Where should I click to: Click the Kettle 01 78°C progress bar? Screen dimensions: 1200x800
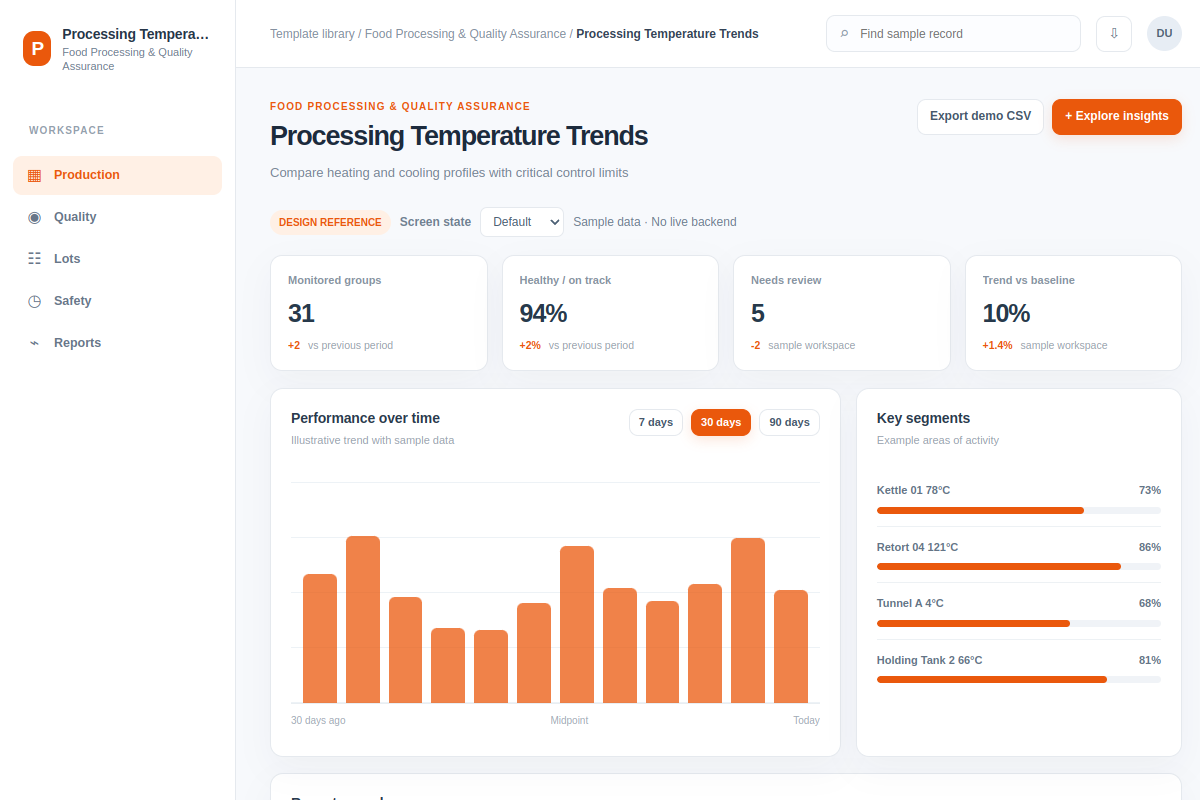1019,510
